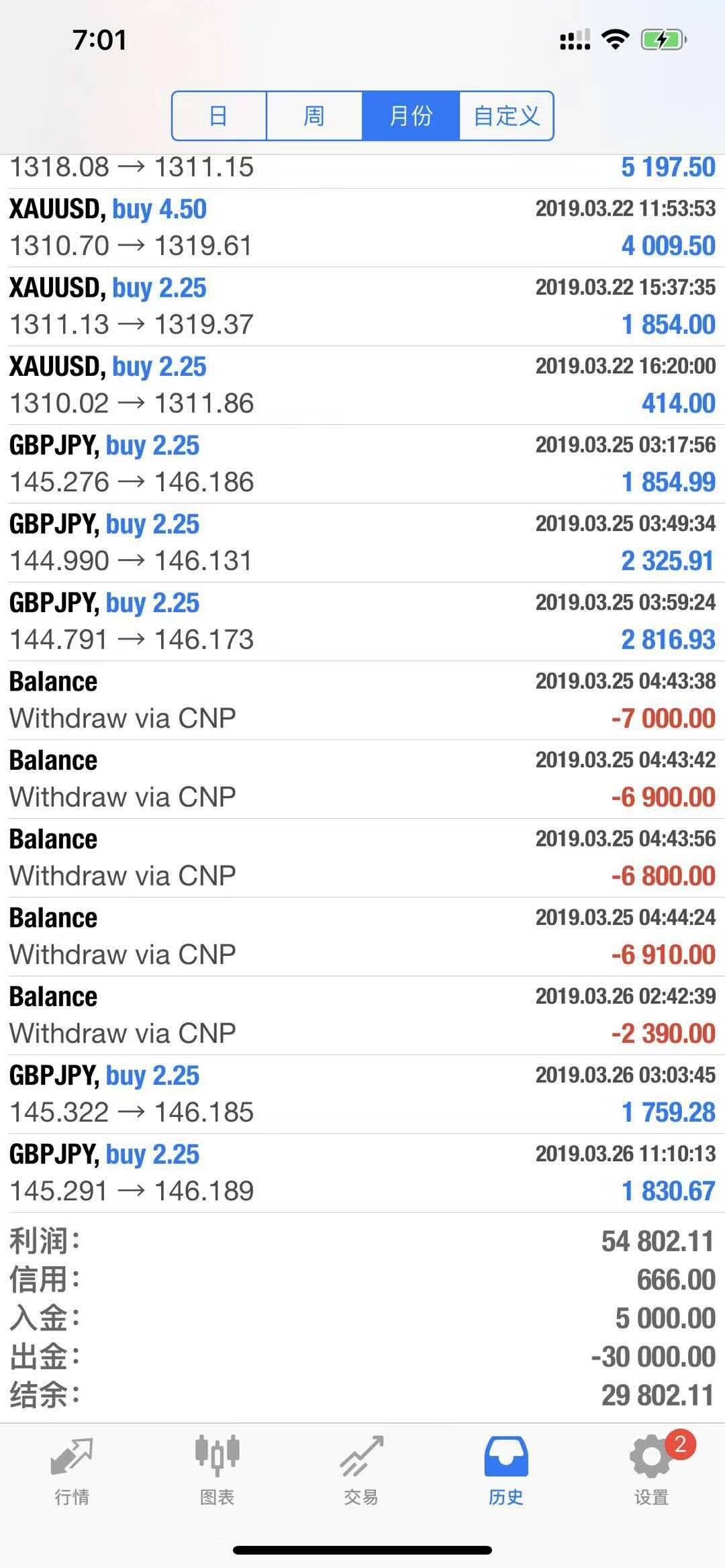The height and width of the screenshot is (1568, 725).
Task: Open XAUUSD buy 4.50 trade entry
Action: pos(362,228)
